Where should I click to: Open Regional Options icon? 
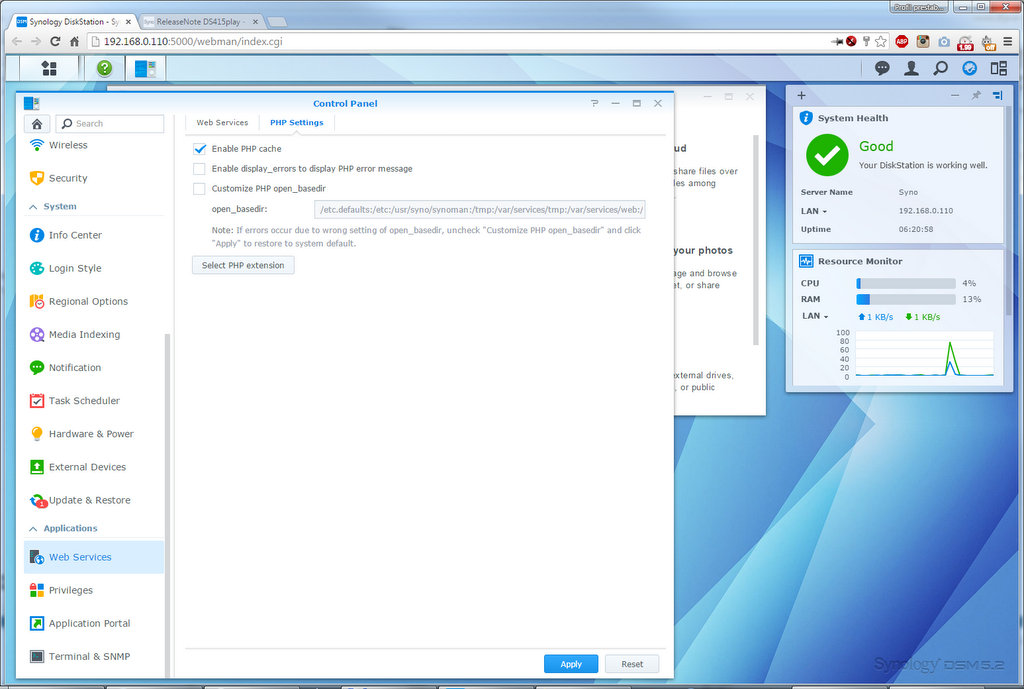pos(37,302)
